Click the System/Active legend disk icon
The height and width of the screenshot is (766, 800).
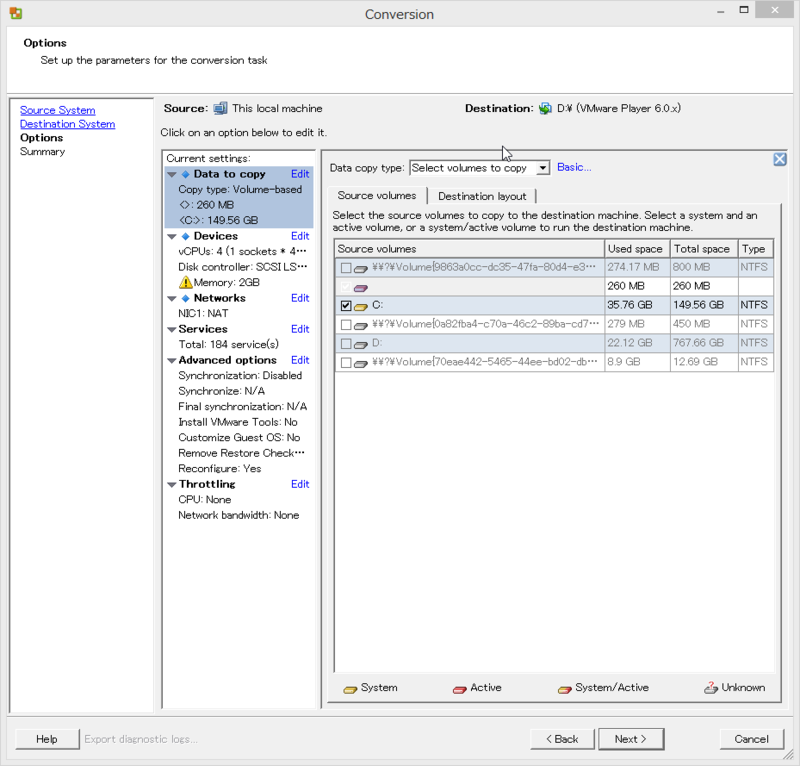(564, 689)
